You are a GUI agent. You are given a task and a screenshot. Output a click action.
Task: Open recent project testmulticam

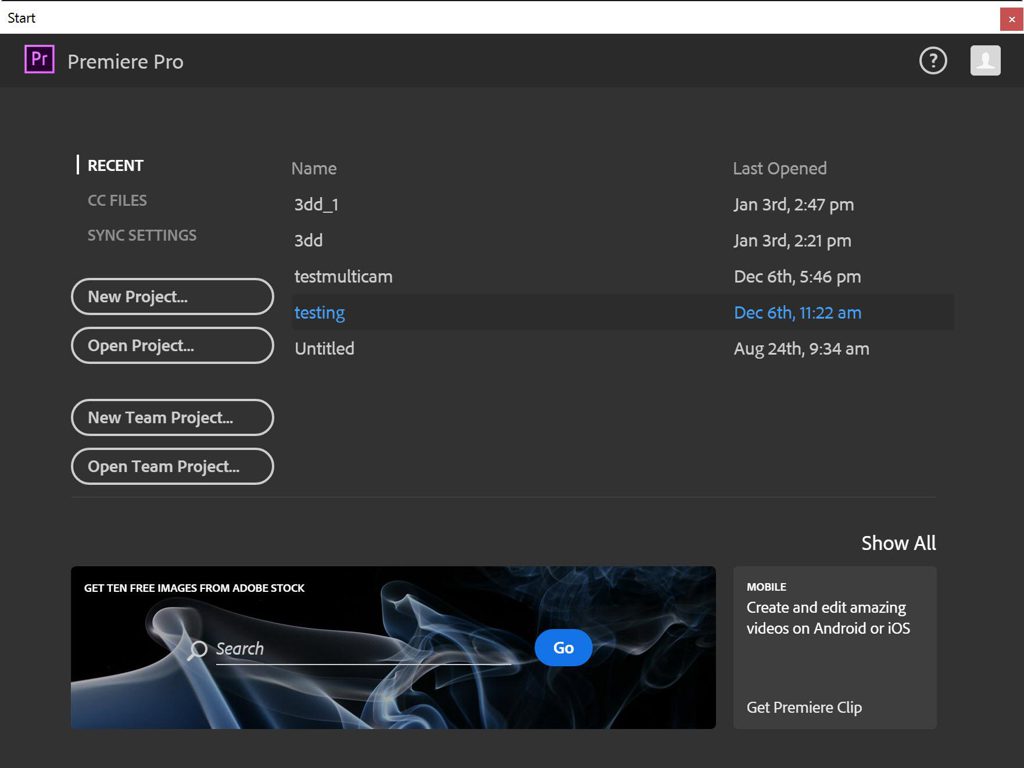[344, 276]
